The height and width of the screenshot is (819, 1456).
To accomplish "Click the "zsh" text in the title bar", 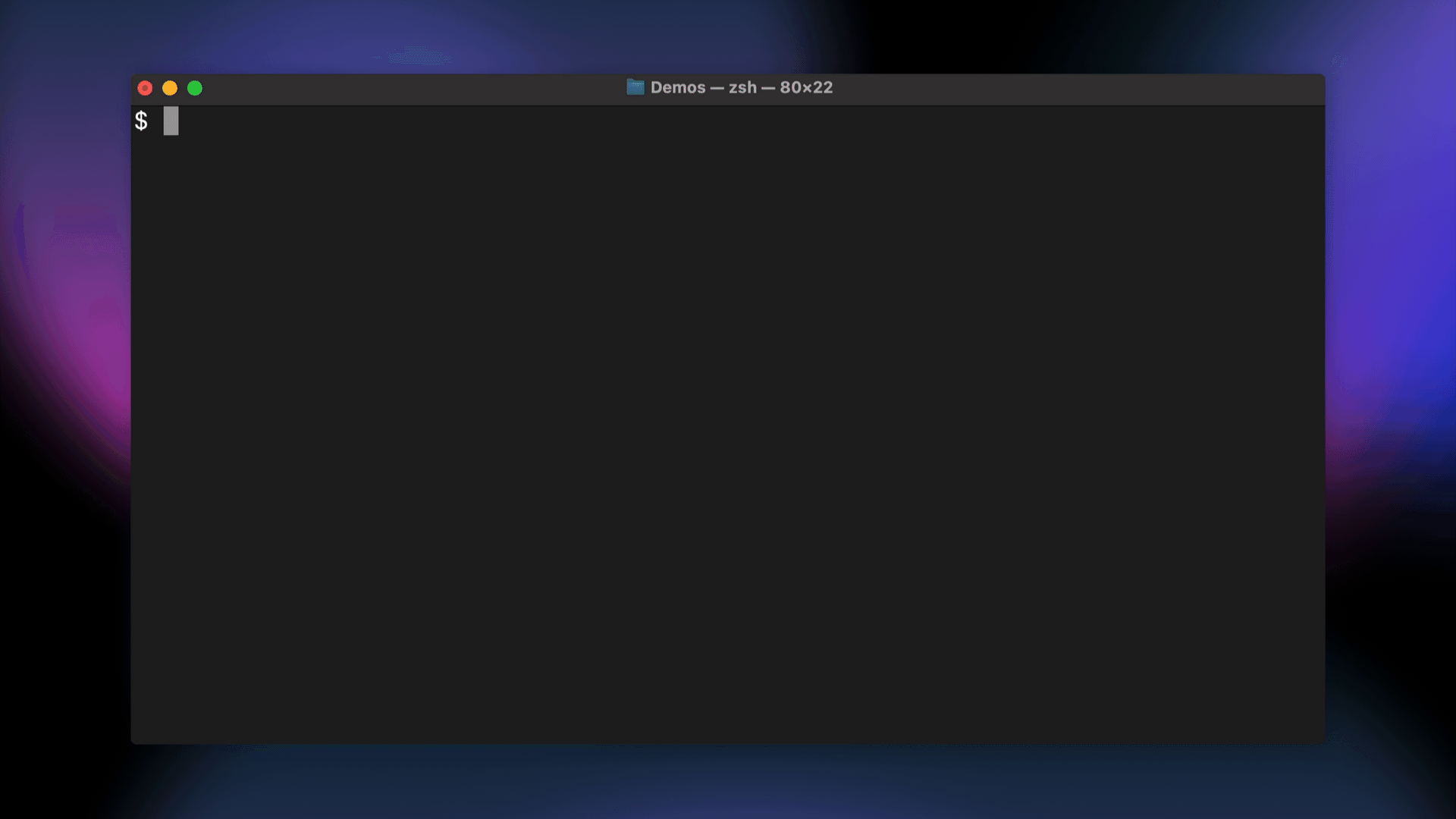I will coord(742,87).
